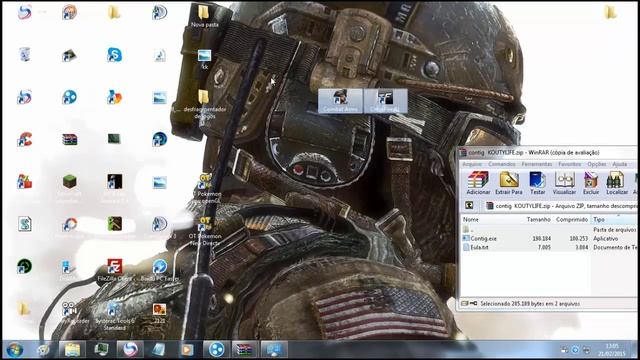Open the Ajuda menu
This screenshot has height=360, width=640.
619,164
